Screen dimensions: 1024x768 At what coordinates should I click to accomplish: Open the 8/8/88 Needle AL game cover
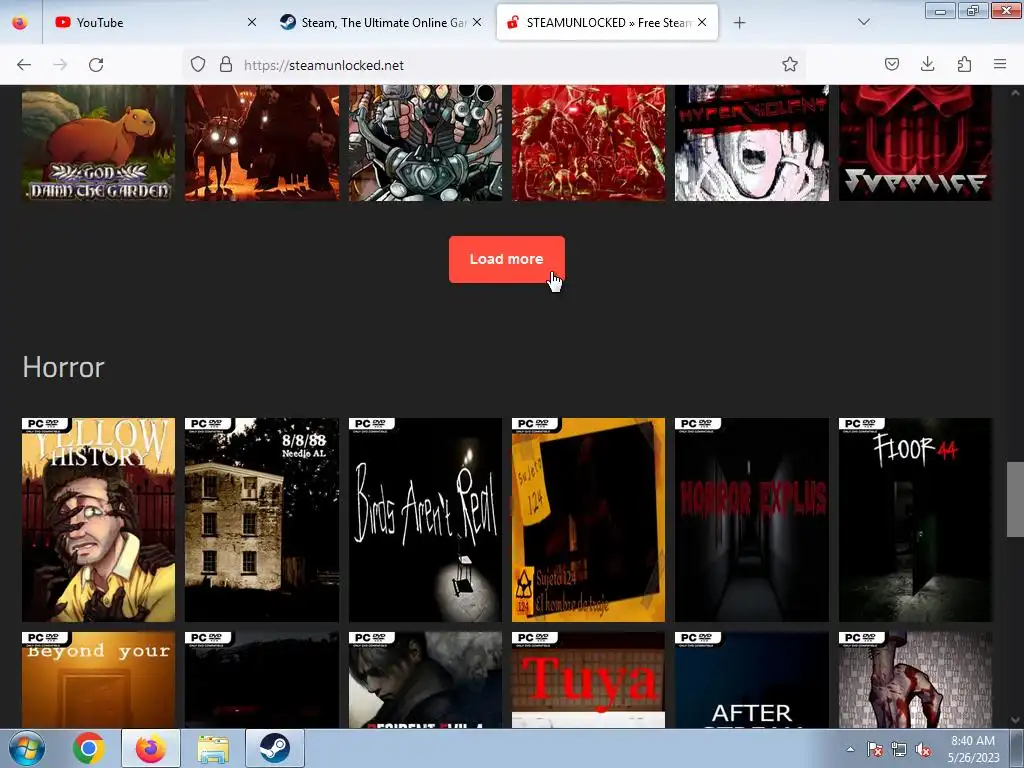tap(262, 520)
